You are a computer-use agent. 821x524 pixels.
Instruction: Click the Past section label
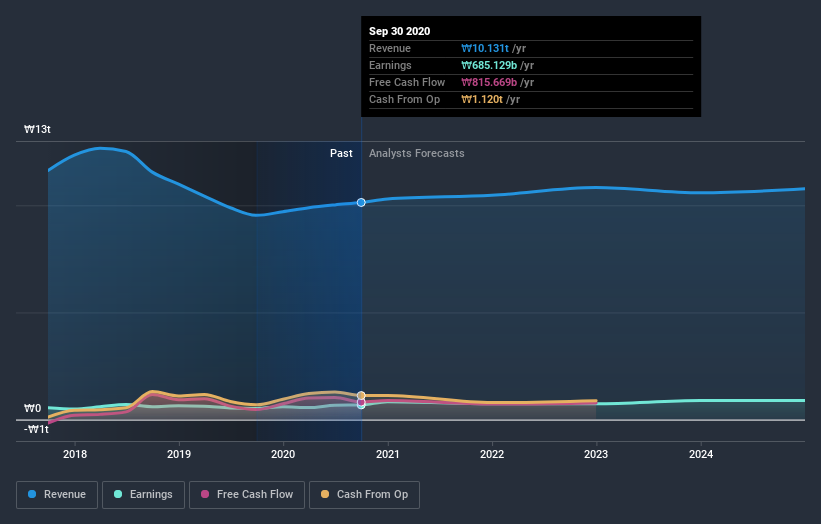[x=341, y=153]
